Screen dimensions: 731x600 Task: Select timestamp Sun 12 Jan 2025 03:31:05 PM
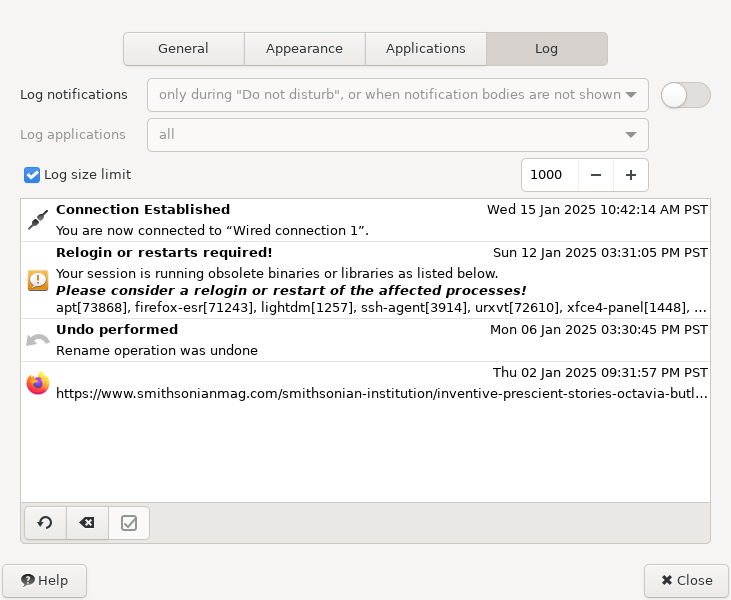(600, 253)
